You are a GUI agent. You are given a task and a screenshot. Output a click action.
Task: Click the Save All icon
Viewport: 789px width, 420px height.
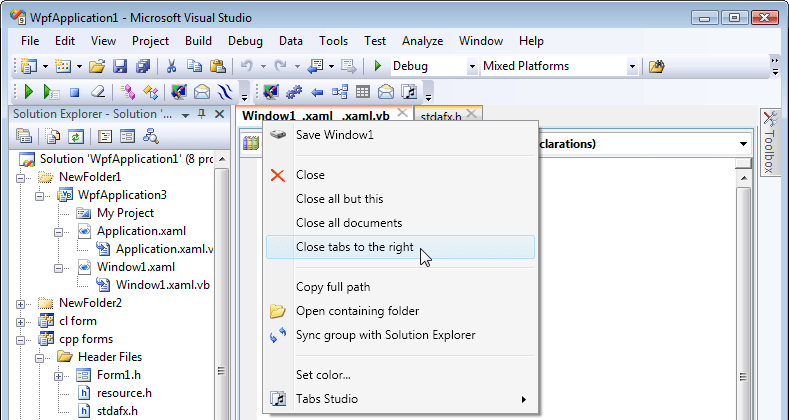(143, 66)
